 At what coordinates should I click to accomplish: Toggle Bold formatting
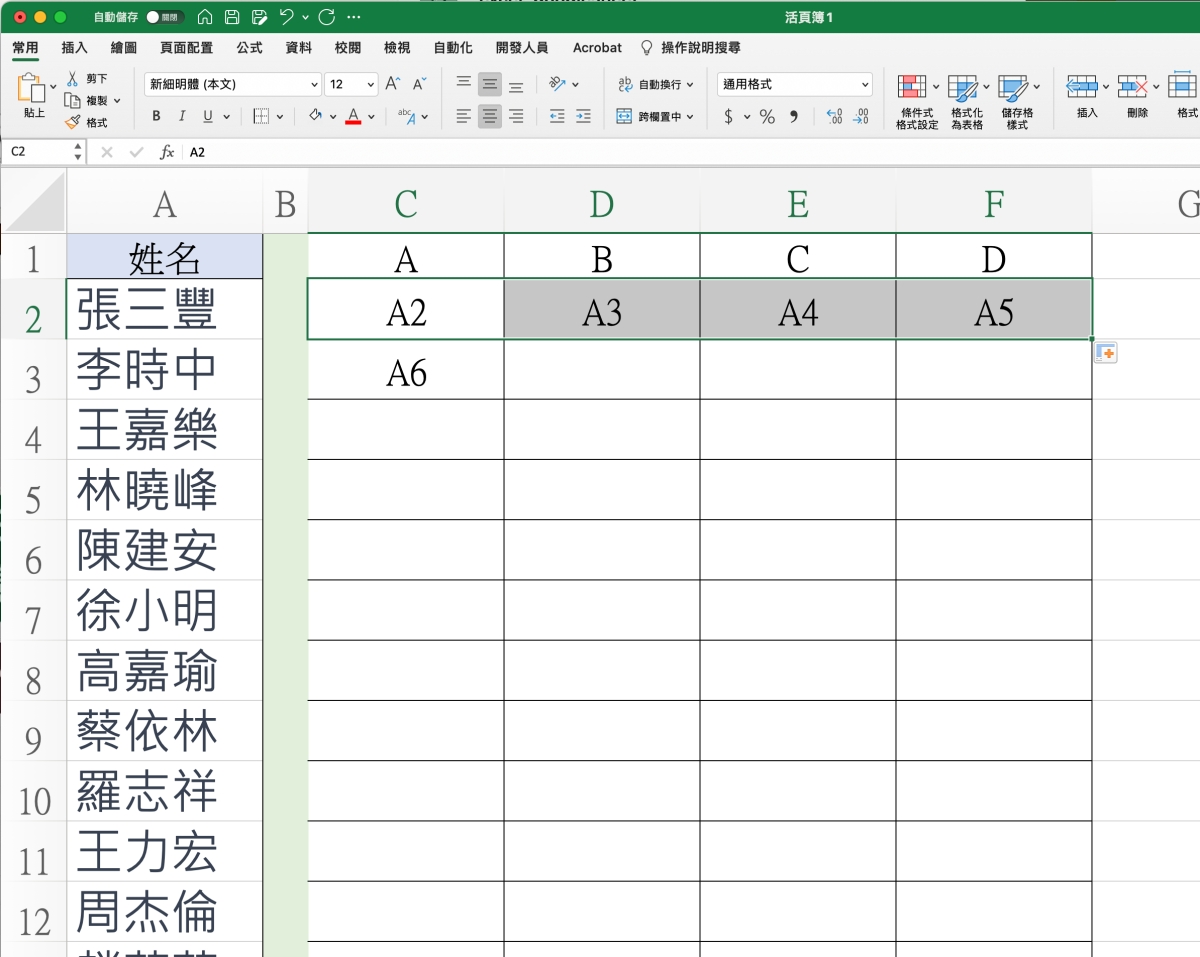(x=156, y=116)
